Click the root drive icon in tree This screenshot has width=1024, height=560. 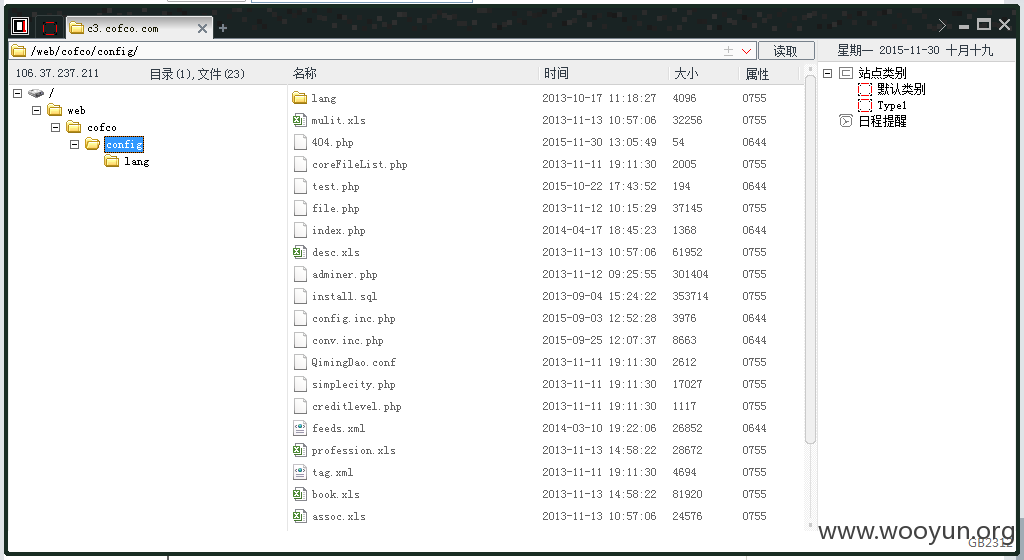coord(36,93)
